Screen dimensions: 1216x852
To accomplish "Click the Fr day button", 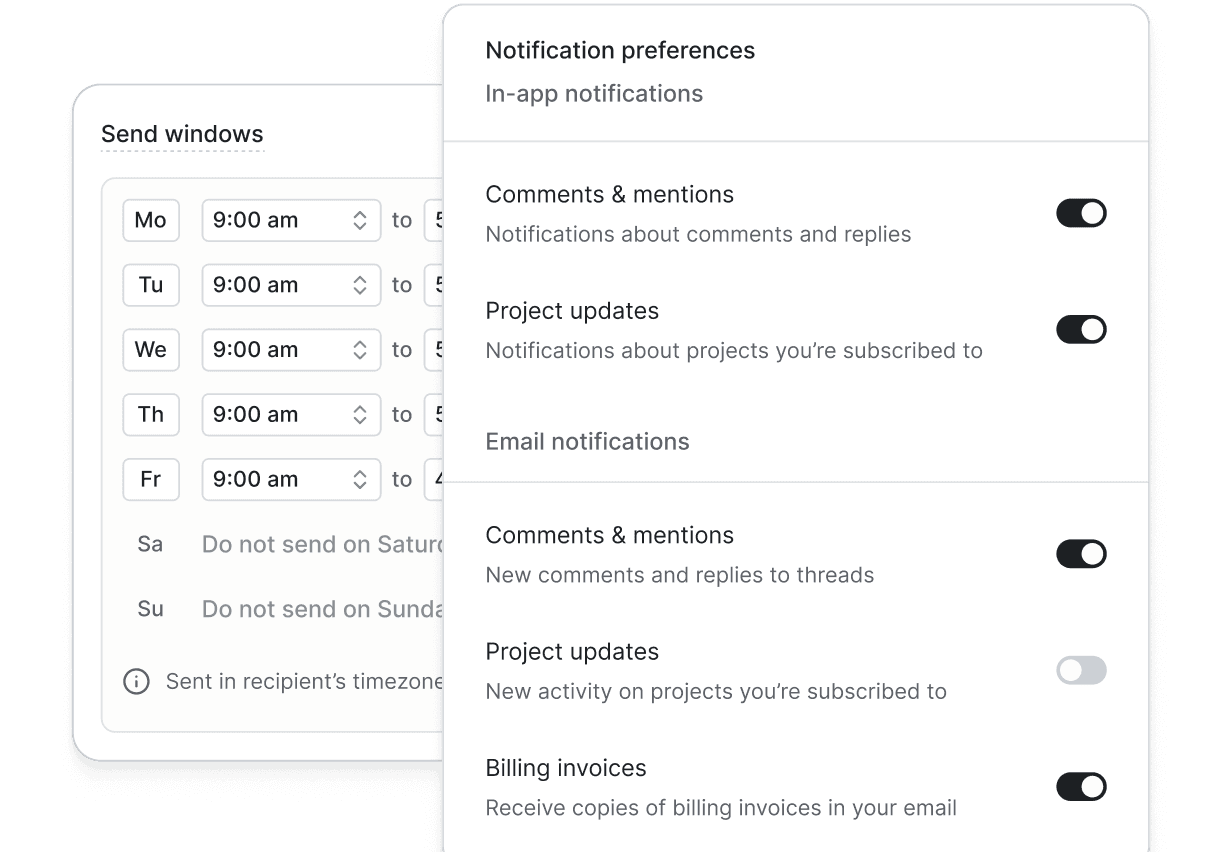I will (x=151, y=480).
